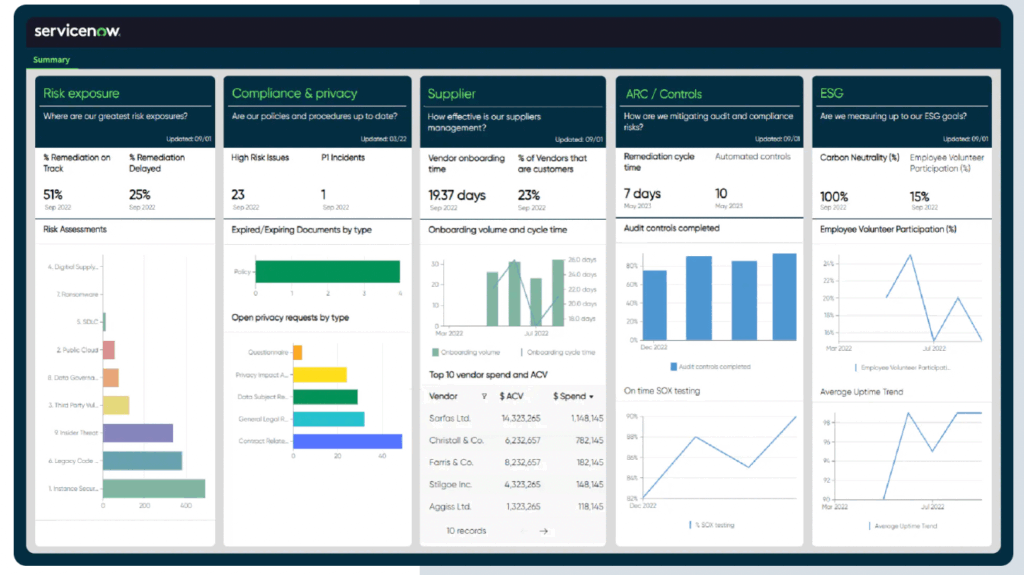Image resolution: width=1024 pixels, height=575 pixels.
Task: Click the Instance Security bar in Risk Assessments
Action: [153, 488]
